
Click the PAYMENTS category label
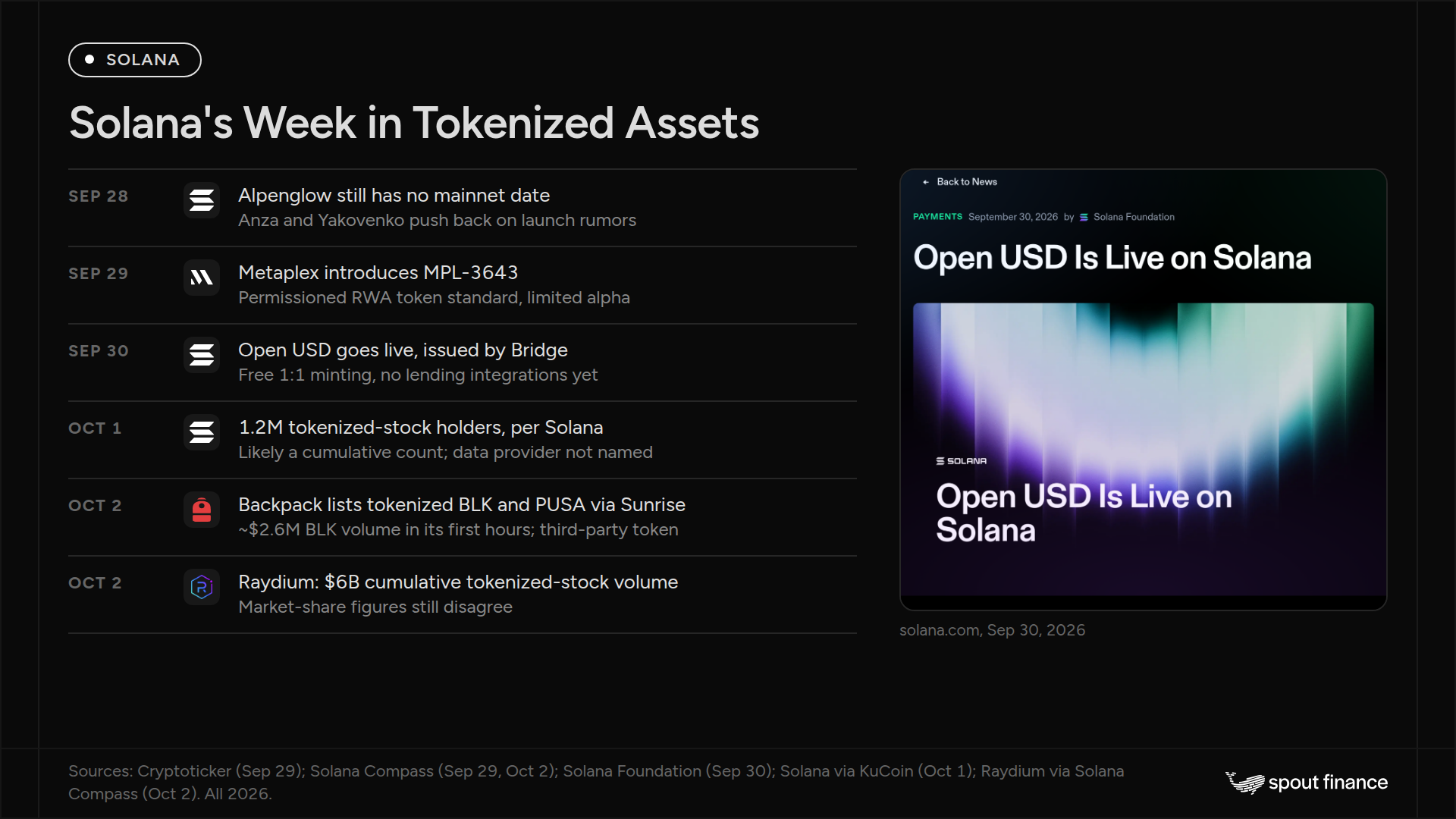[x=937, y=217]
